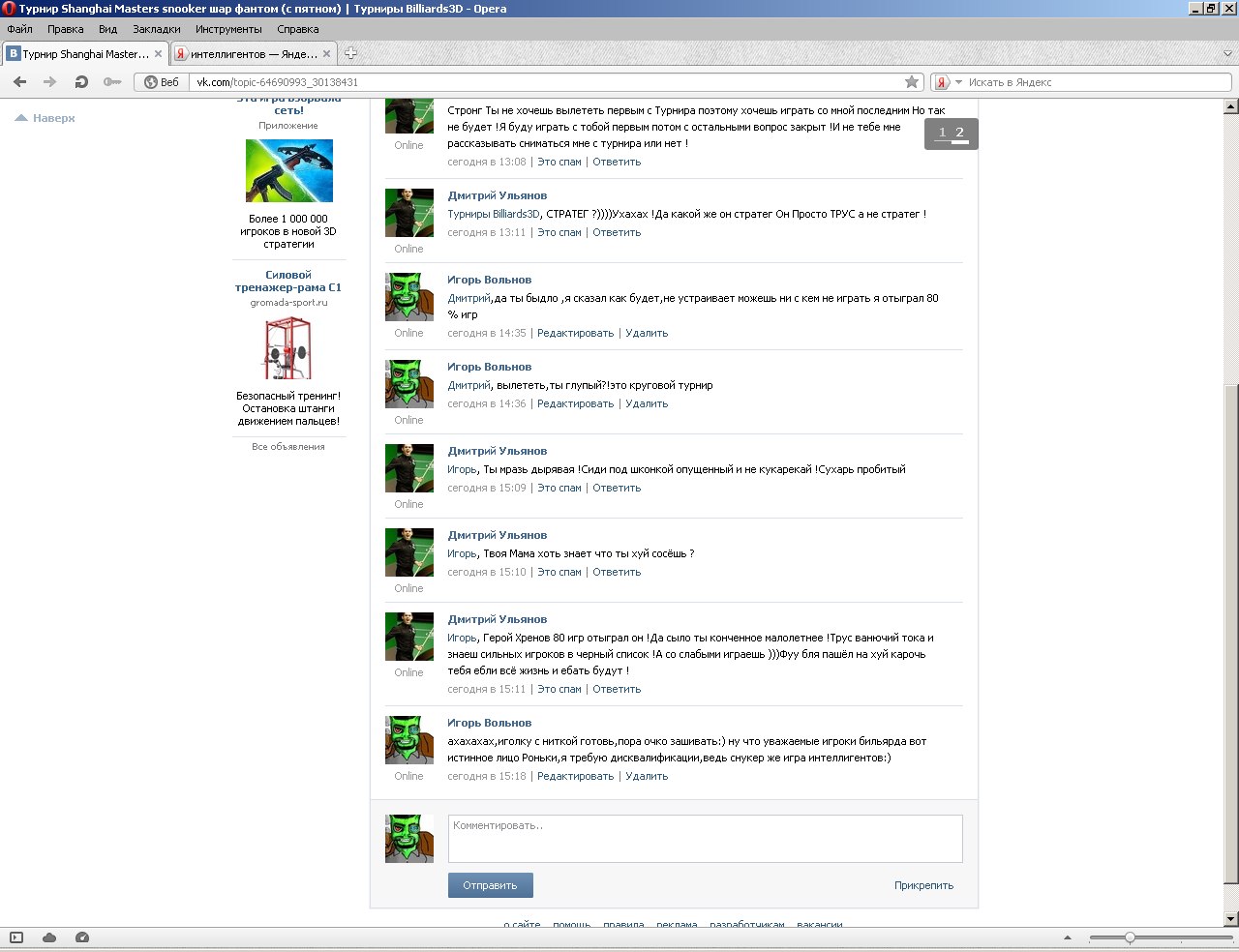Click the vertical scrollbar up arrow

[x=1231, y=105]
